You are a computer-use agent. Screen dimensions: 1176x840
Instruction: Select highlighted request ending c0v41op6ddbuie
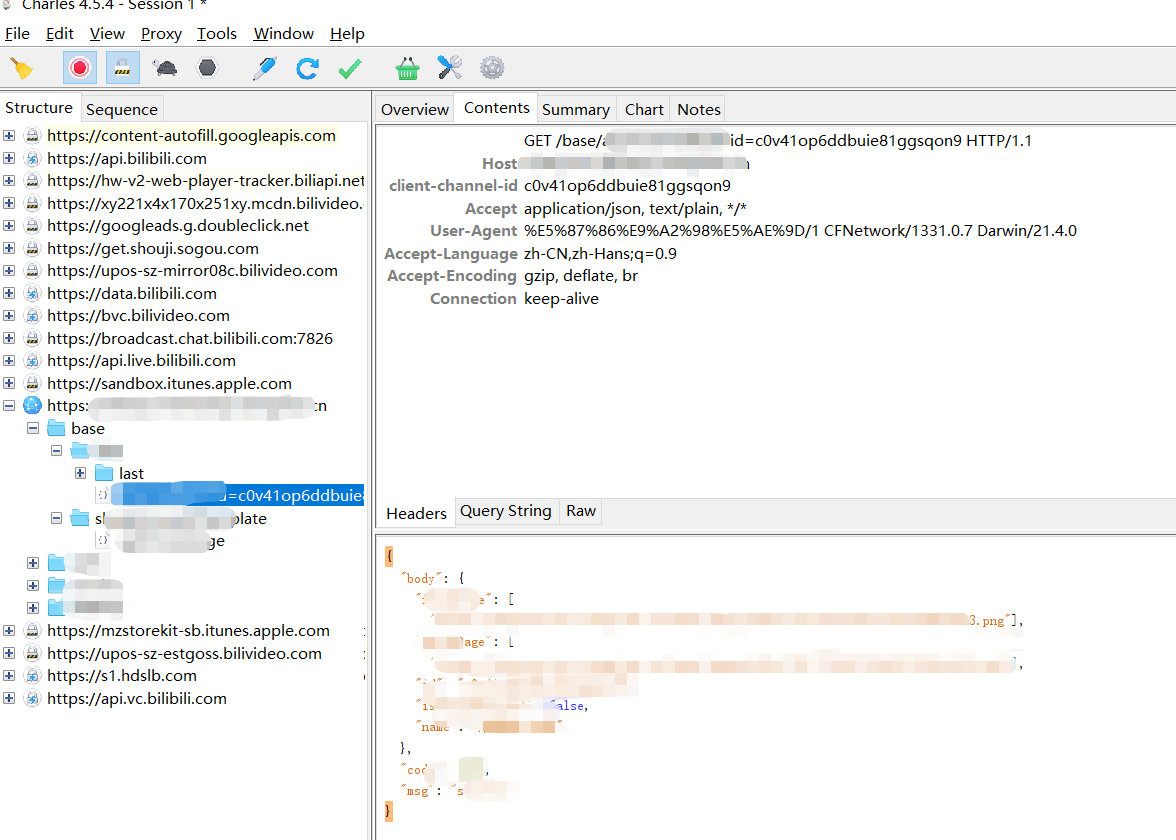point(237,495)
